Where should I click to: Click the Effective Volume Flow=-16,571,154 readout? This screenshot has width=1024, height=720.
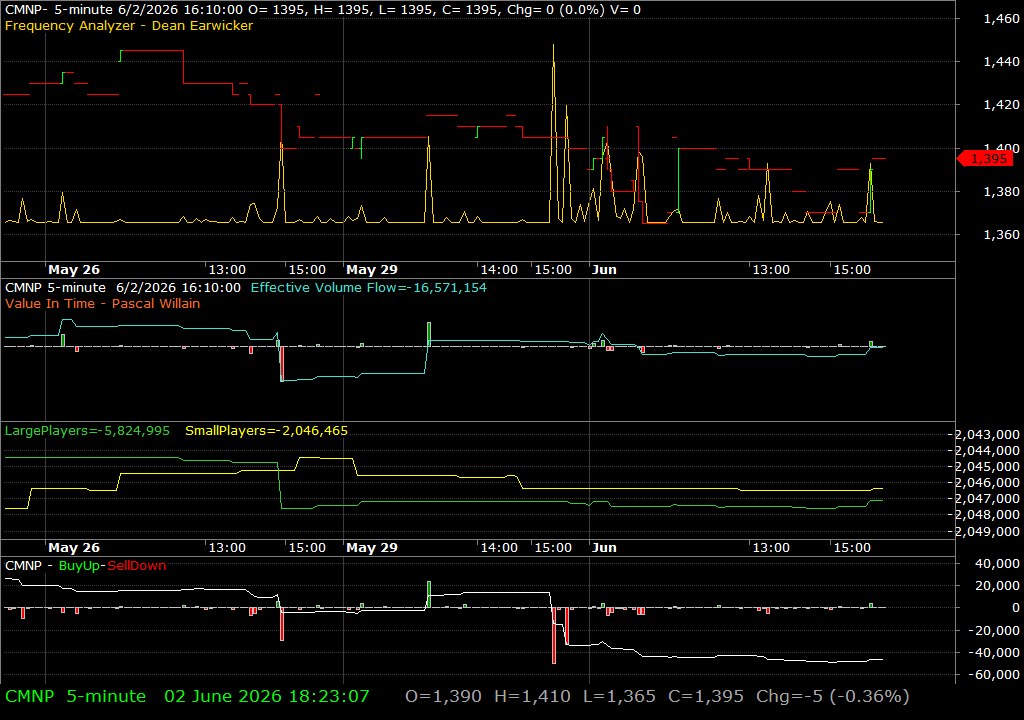368,287
